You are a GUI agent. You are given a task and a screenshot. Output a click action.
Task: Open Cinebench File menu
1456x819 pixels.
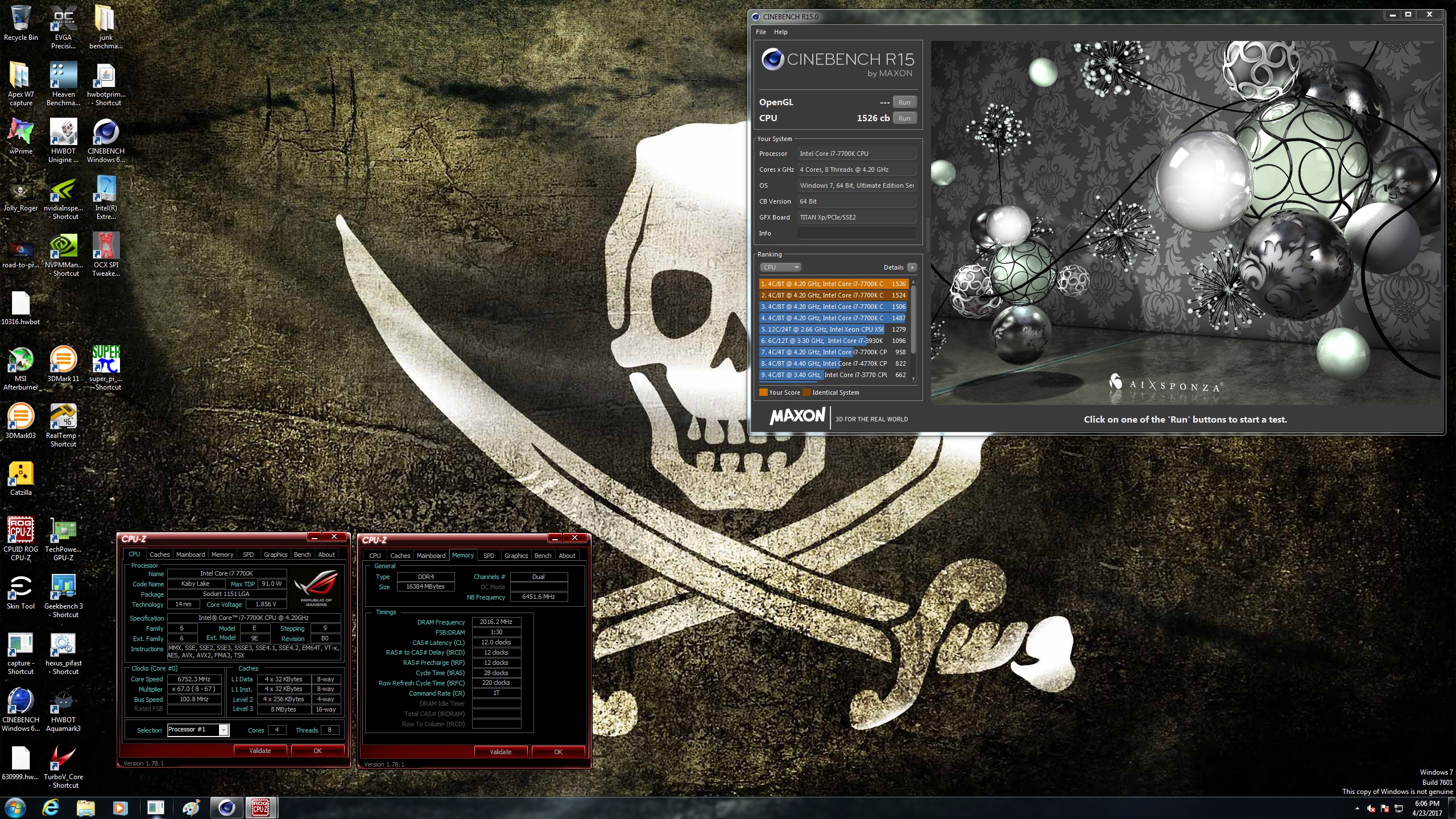[x=760, y=32]
